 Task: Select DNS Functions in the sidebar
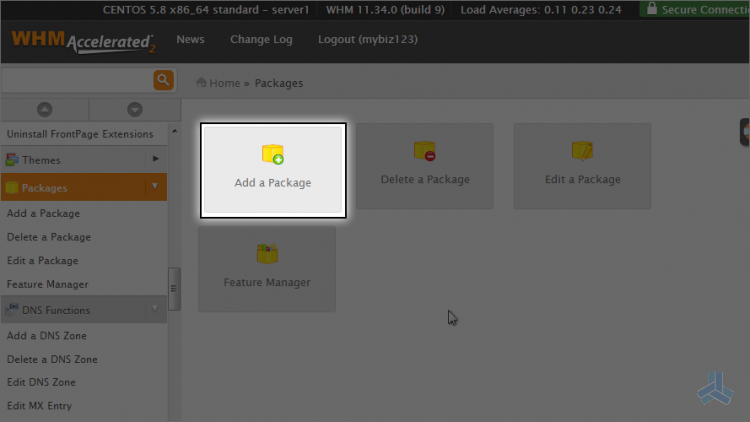point(84,310)
